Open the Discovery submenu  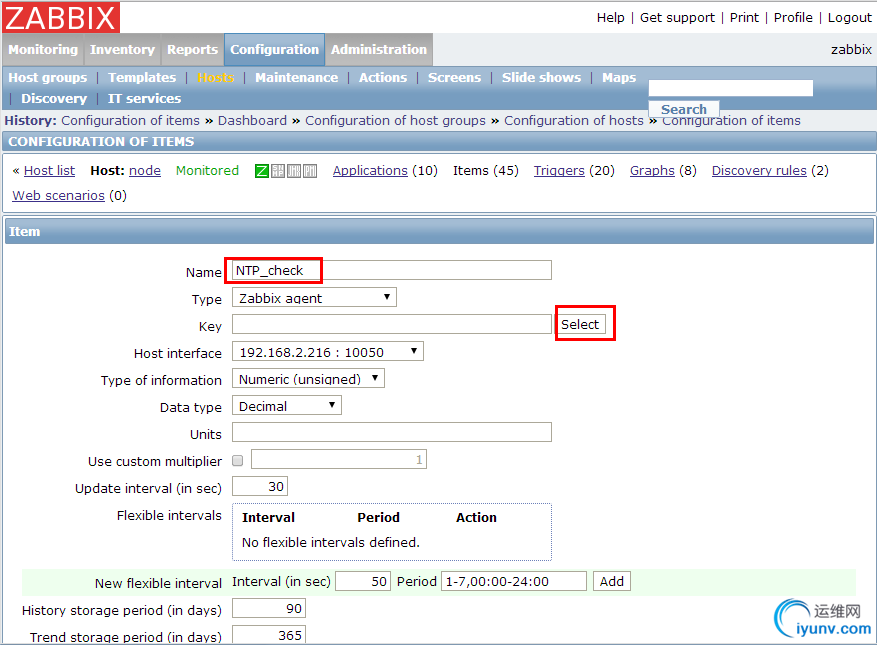tap(54, 99)
